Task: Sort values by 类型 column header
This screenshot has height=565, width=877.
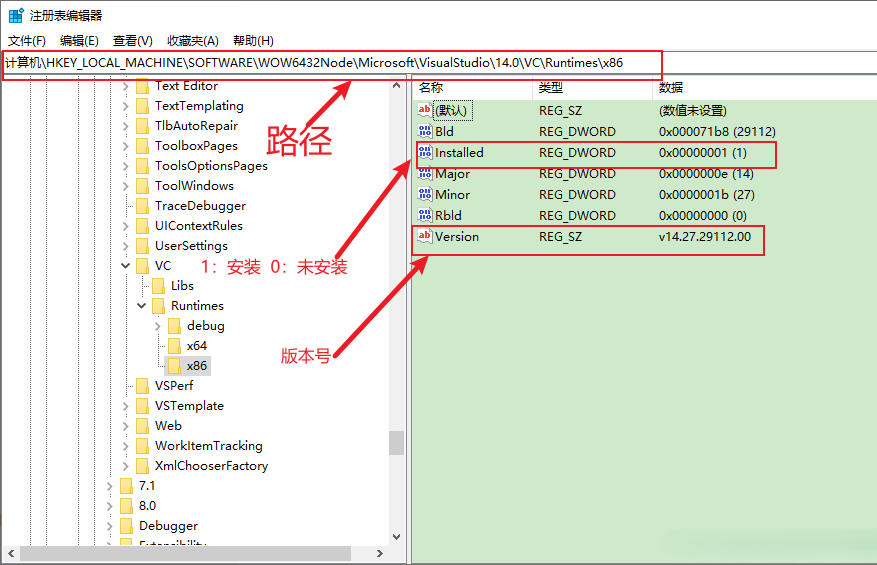Action: point(592,87)
